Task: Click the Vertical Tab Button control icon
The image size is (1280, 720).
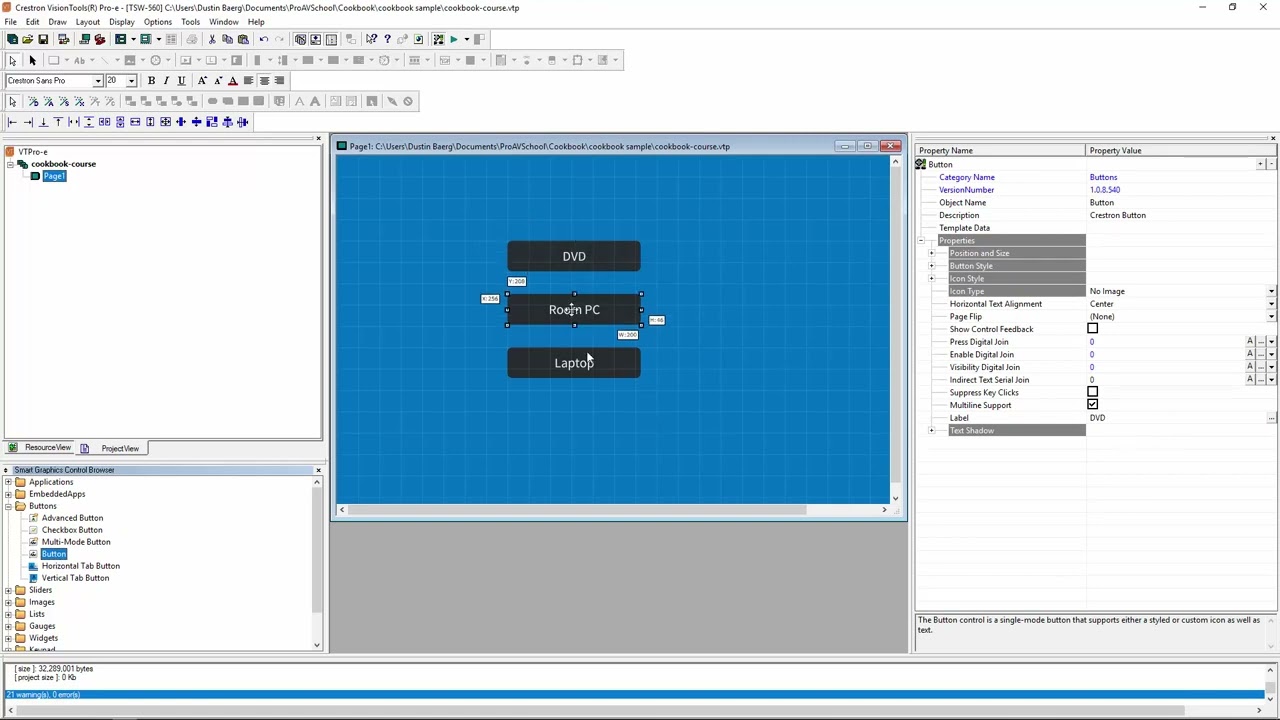Action: point(33,578)
